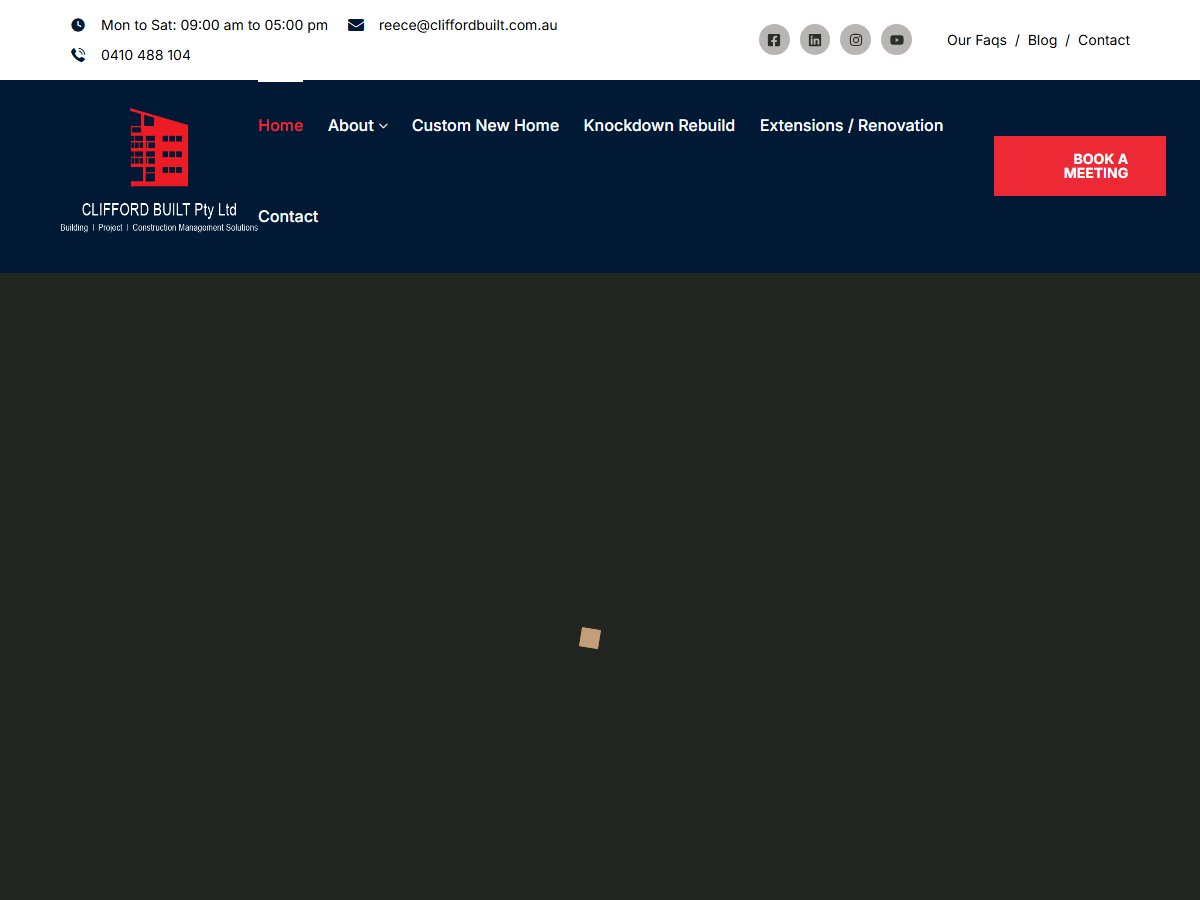Go to Knockdown Rebuild page
The width and height of the screenshot is (1200, 900).
pyautogui.click(x=659, y=125)
